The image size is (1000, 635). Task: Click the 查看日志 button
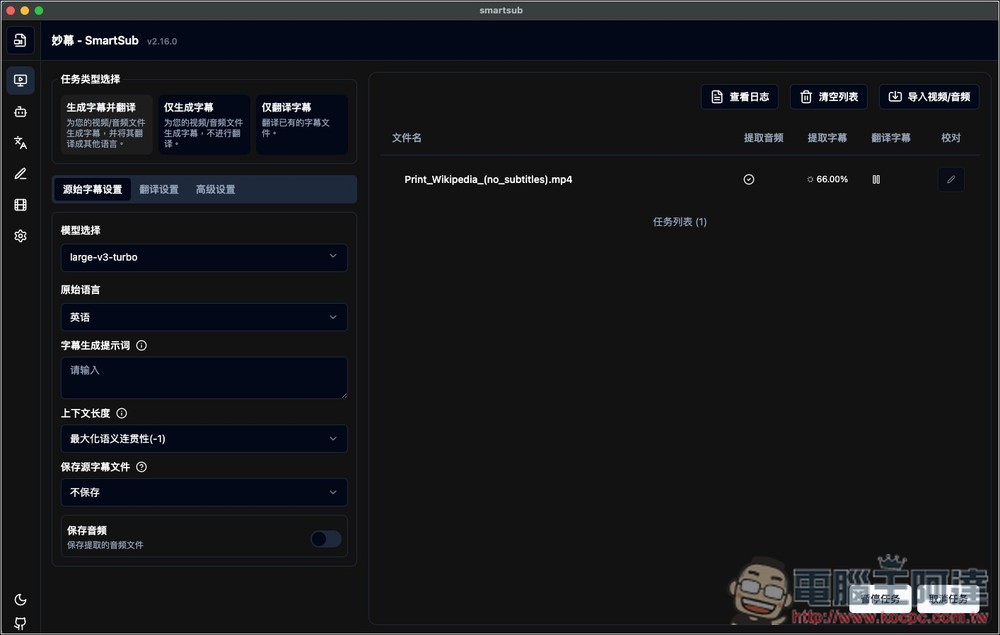tap(740, 97)
